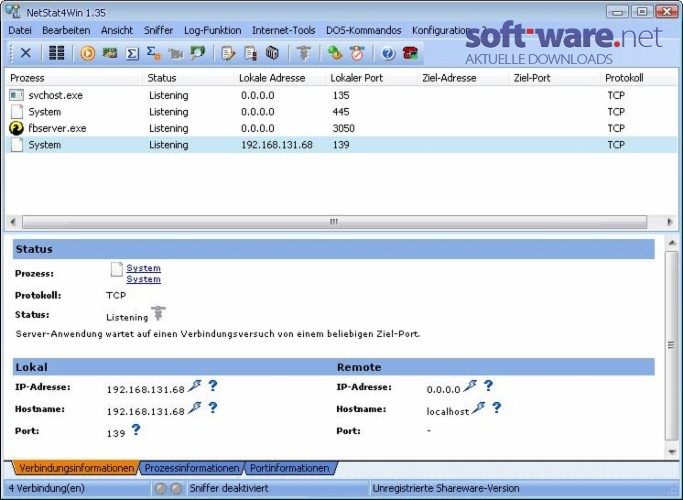Switch to the Verbindungsinformationen tab

(x=76, y=468)
